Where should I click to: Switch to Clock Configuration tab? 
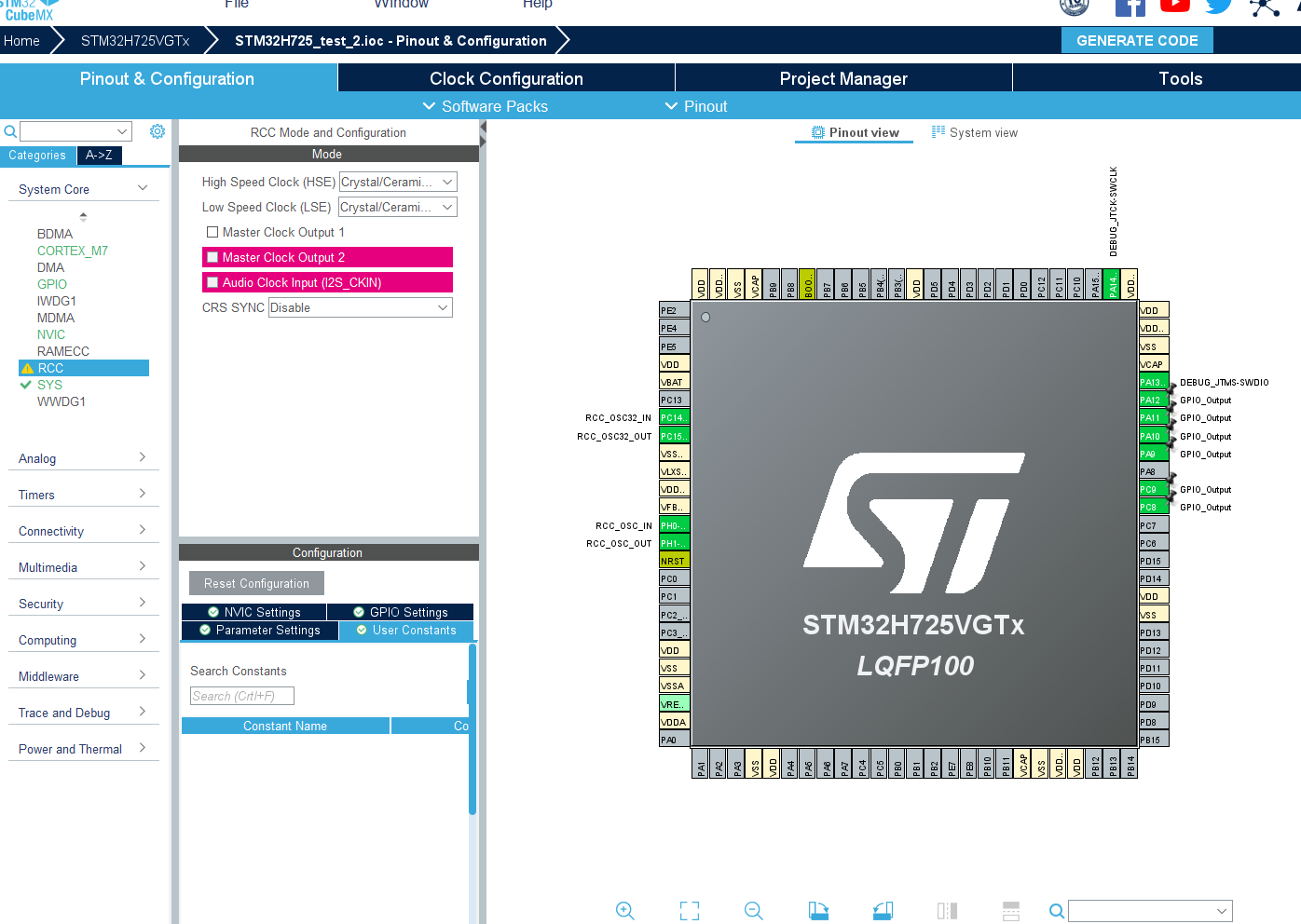click(506, 78)
